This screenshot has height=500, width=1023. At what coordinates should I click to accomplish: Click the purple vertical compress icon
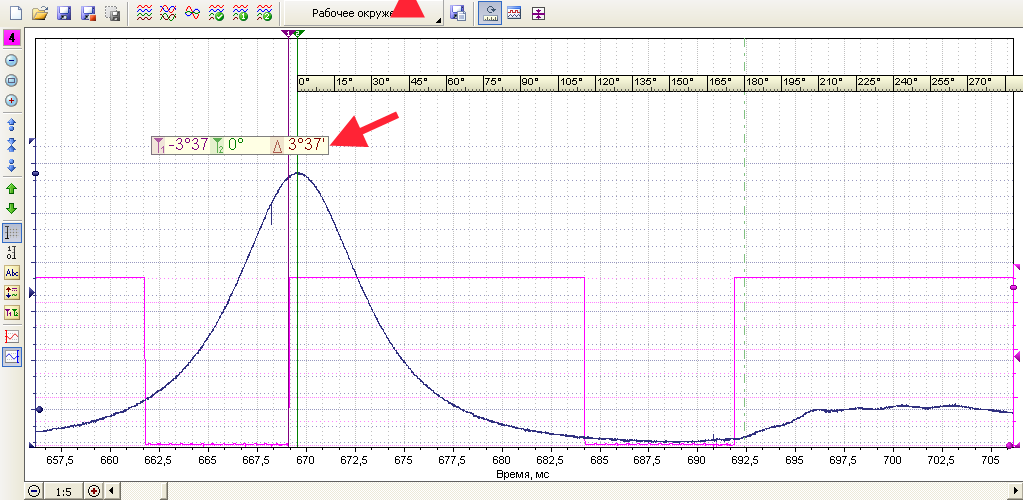tap(538, 12)
